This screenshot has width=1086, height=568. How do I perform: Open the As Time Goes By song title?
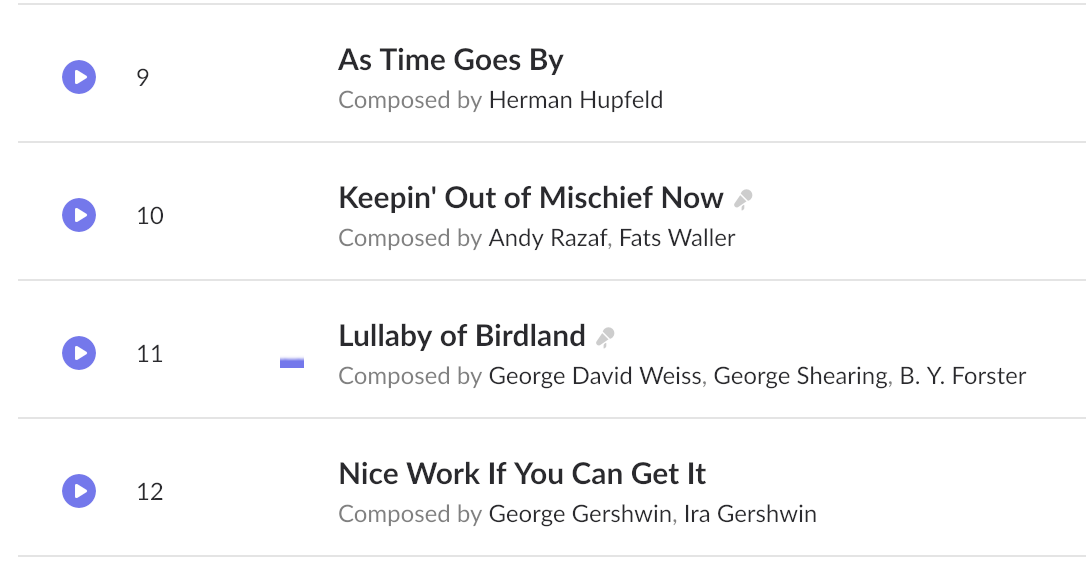pos(451,60)
